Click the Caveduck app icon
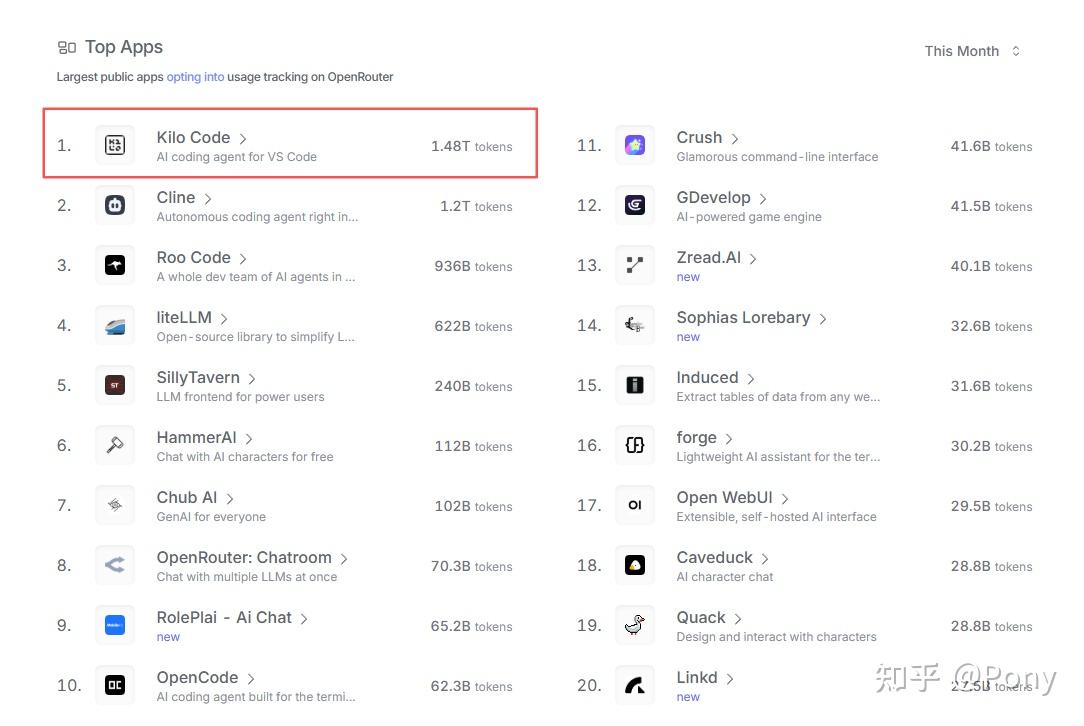1084x726 pixels. click(635, 566)
